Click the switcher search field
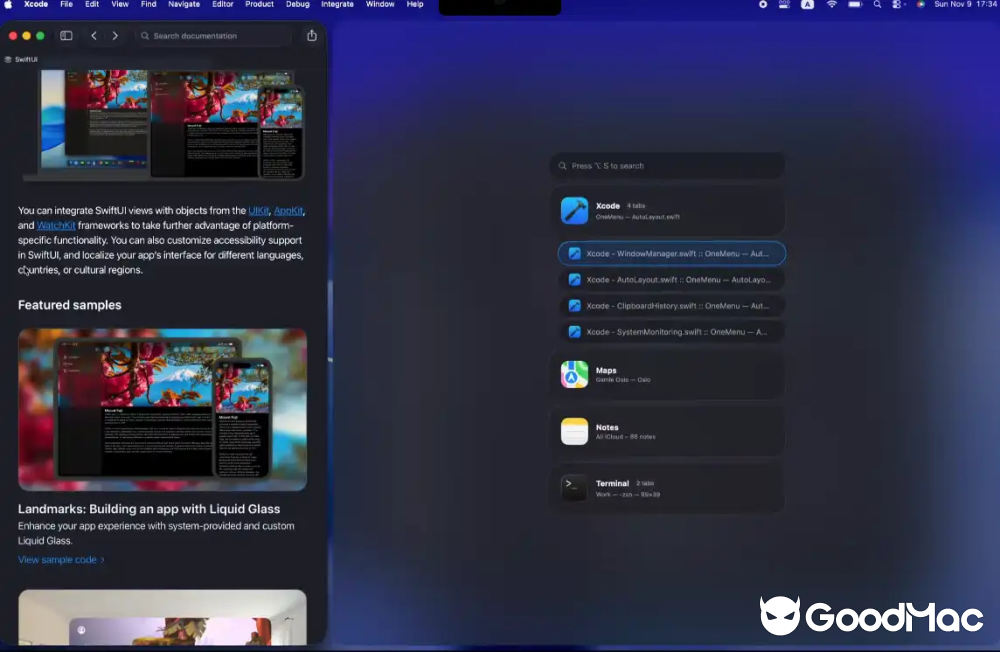This screenshot has width=1000, height=652. coord(667,166)
